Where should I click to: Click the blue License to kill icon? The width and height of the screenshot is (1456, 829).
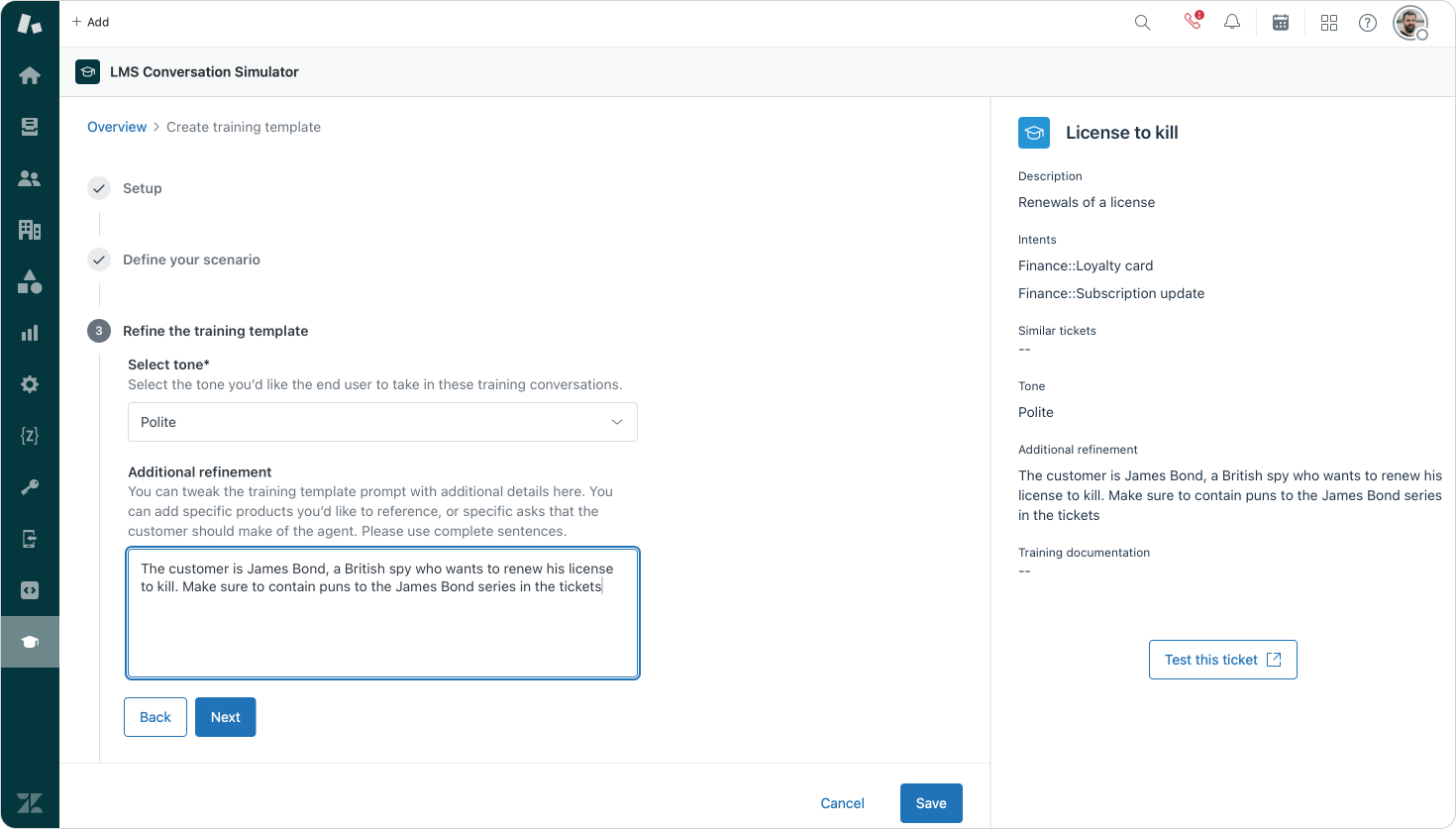pos(1034,133)
